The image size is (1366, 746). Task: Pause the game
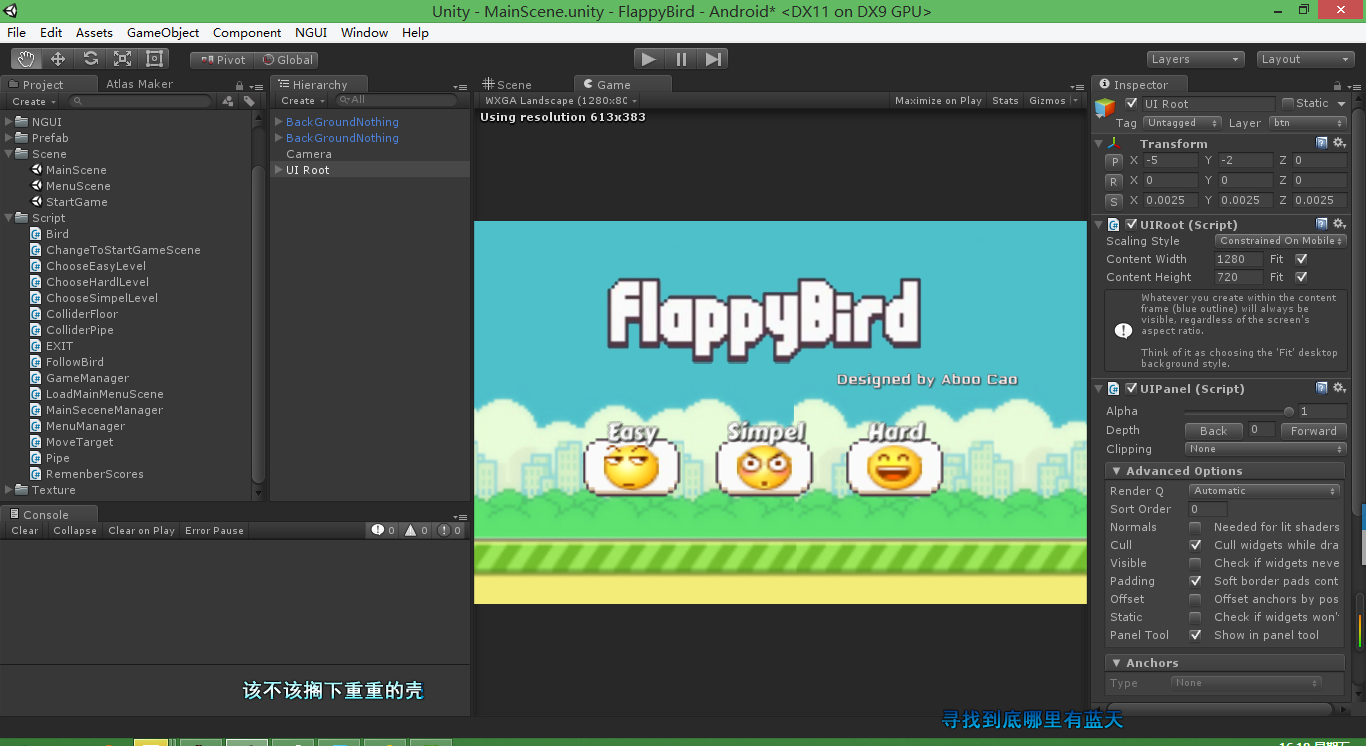(x=681, y=59)
